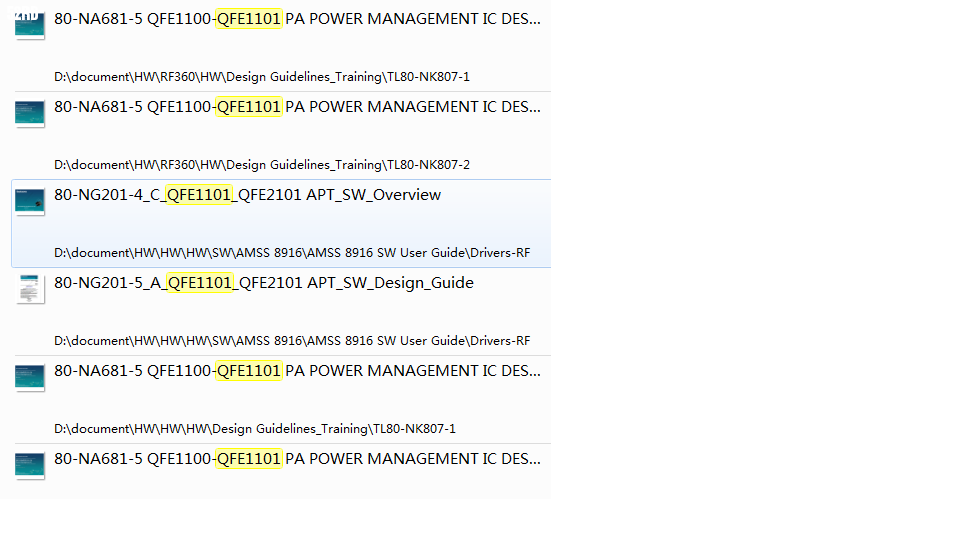Click the path ending in TL80-NK807-2

(262, 165)
